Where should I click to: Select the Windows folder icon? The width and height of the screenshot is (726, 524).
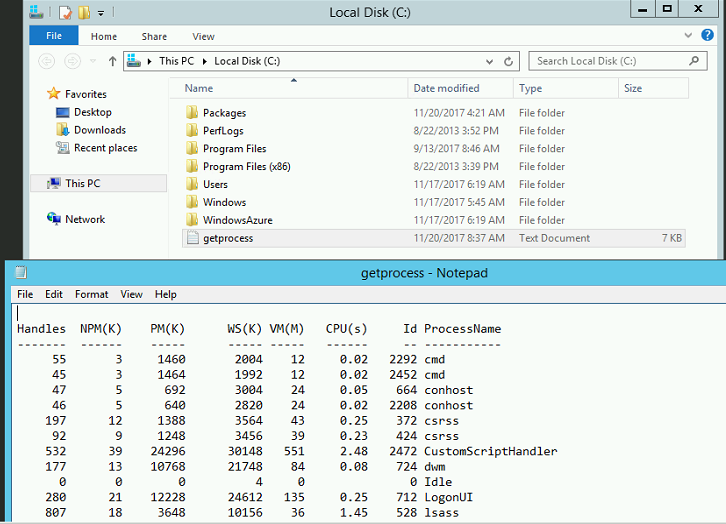pyautogui.click(x=192, y=202)
